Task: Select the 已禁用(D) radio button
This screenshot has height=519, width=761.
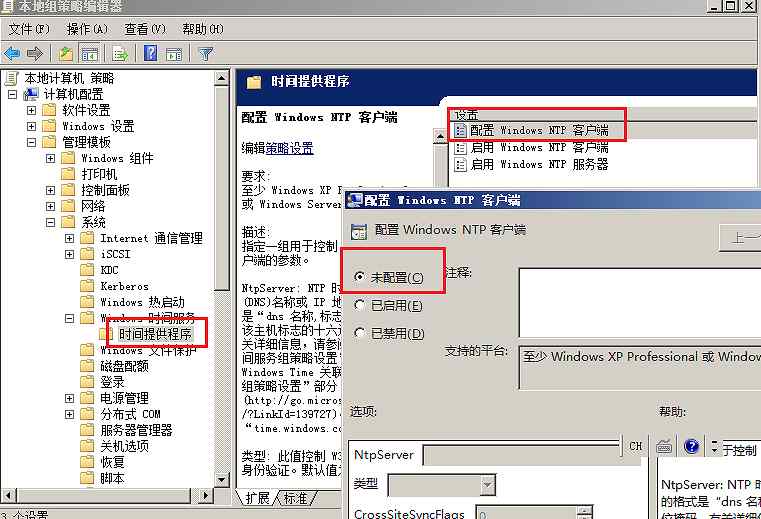Action: [359, 333]
